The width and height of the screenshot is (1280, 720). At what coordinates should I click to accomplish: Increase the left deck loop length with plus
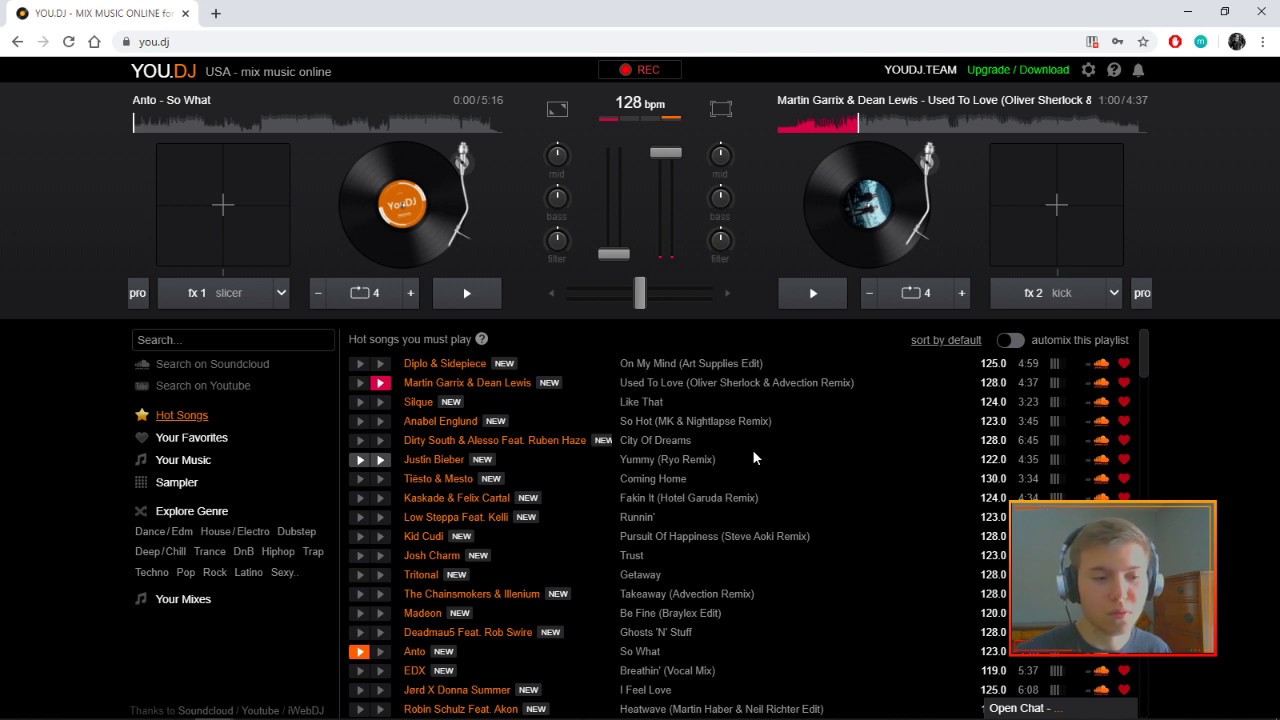coord(410,293)
